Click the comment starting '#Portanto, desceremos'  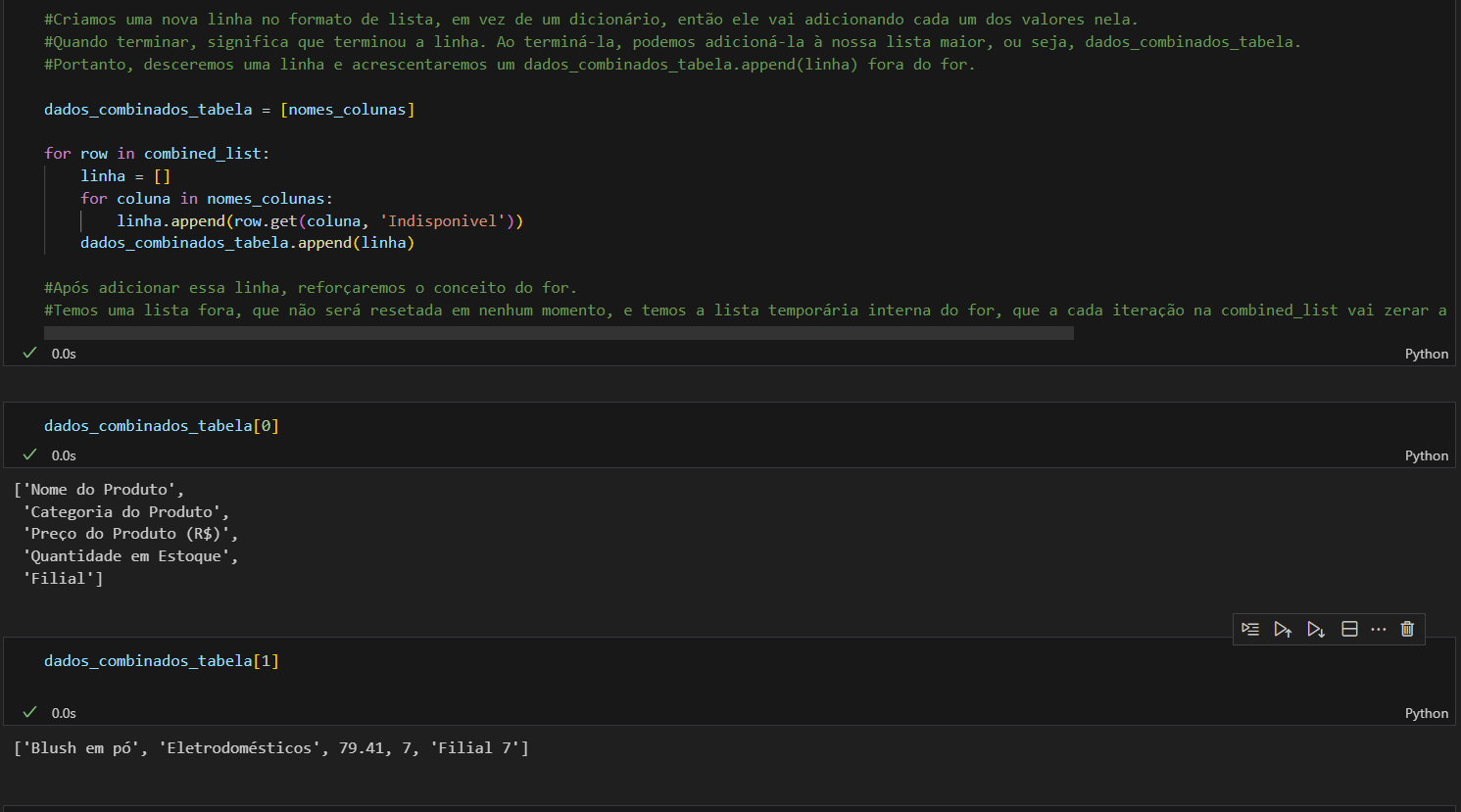(510, 65)
